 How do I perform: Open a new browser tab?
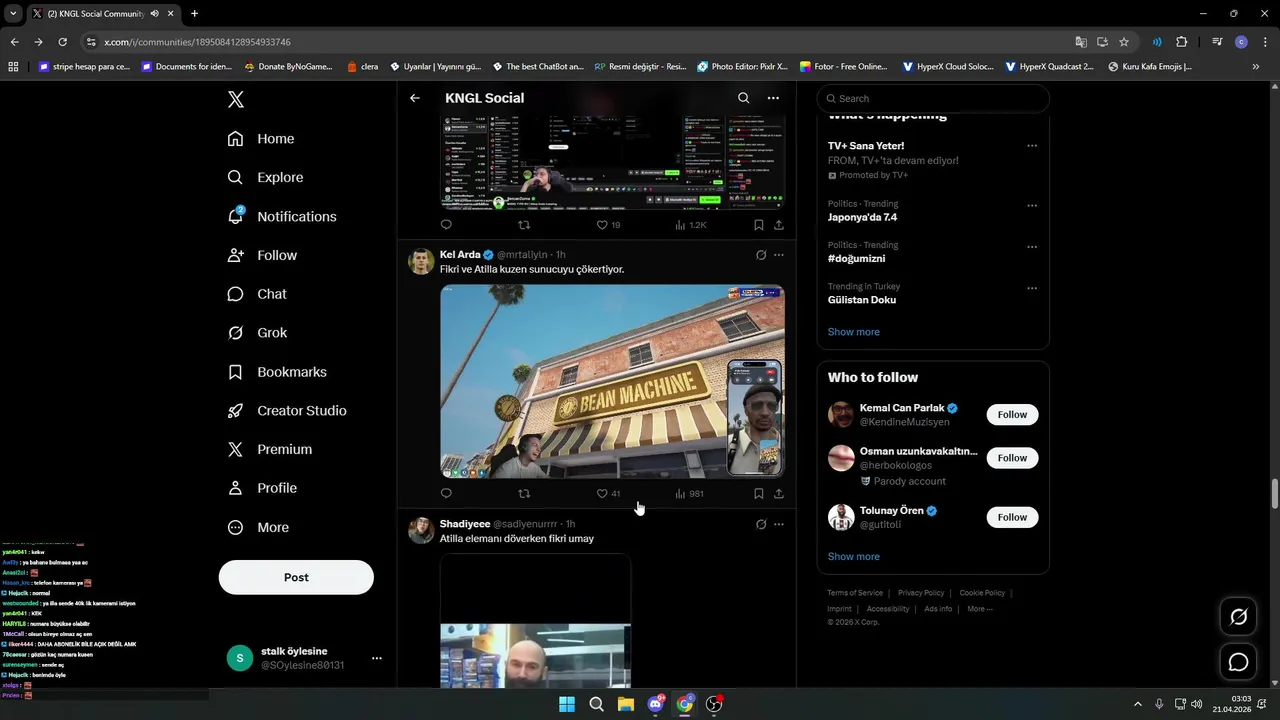[x=194, y=13]
